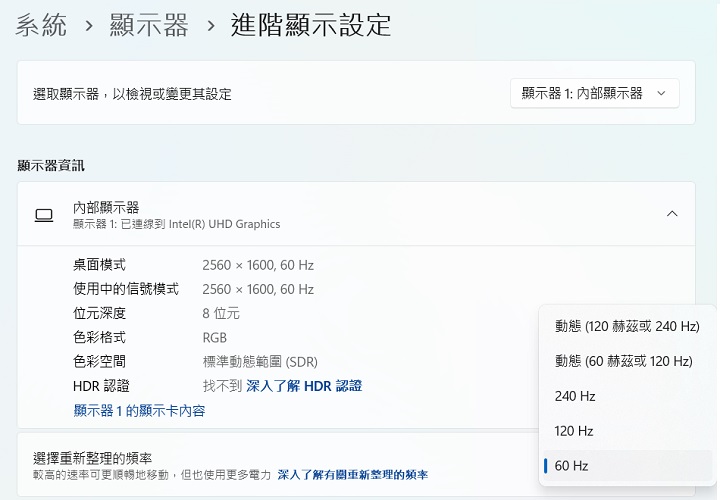Click 選取顯示器,以檢視或變更其設定 text
720x500 pixels.
(x=132, y=94)
